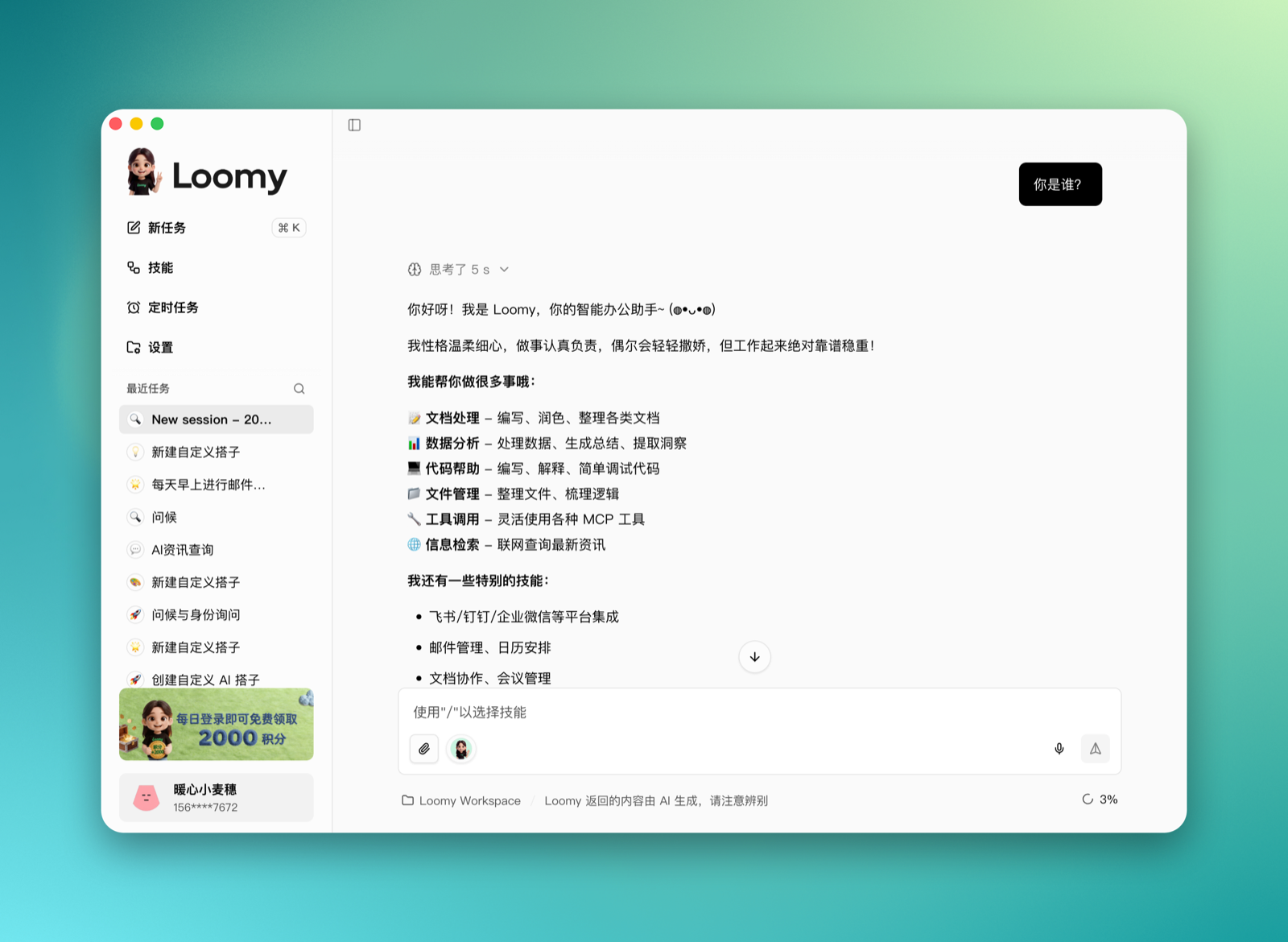Screen dimensions: 1288x942
Task: Open the AI资讯查询 task
Action: coord(216,550)
